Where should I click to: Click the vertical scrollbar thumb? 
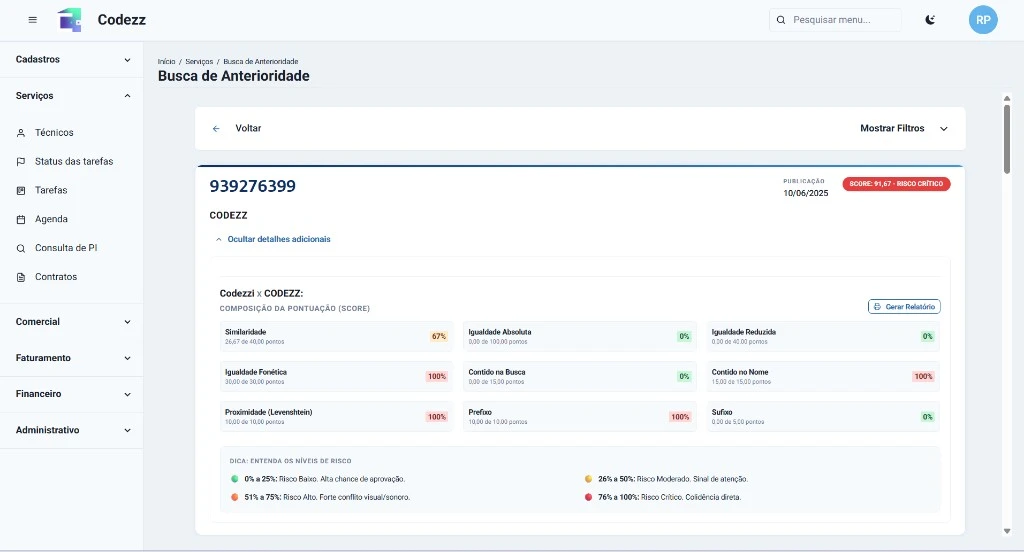pyautogui.click(x=1007, y=138)
